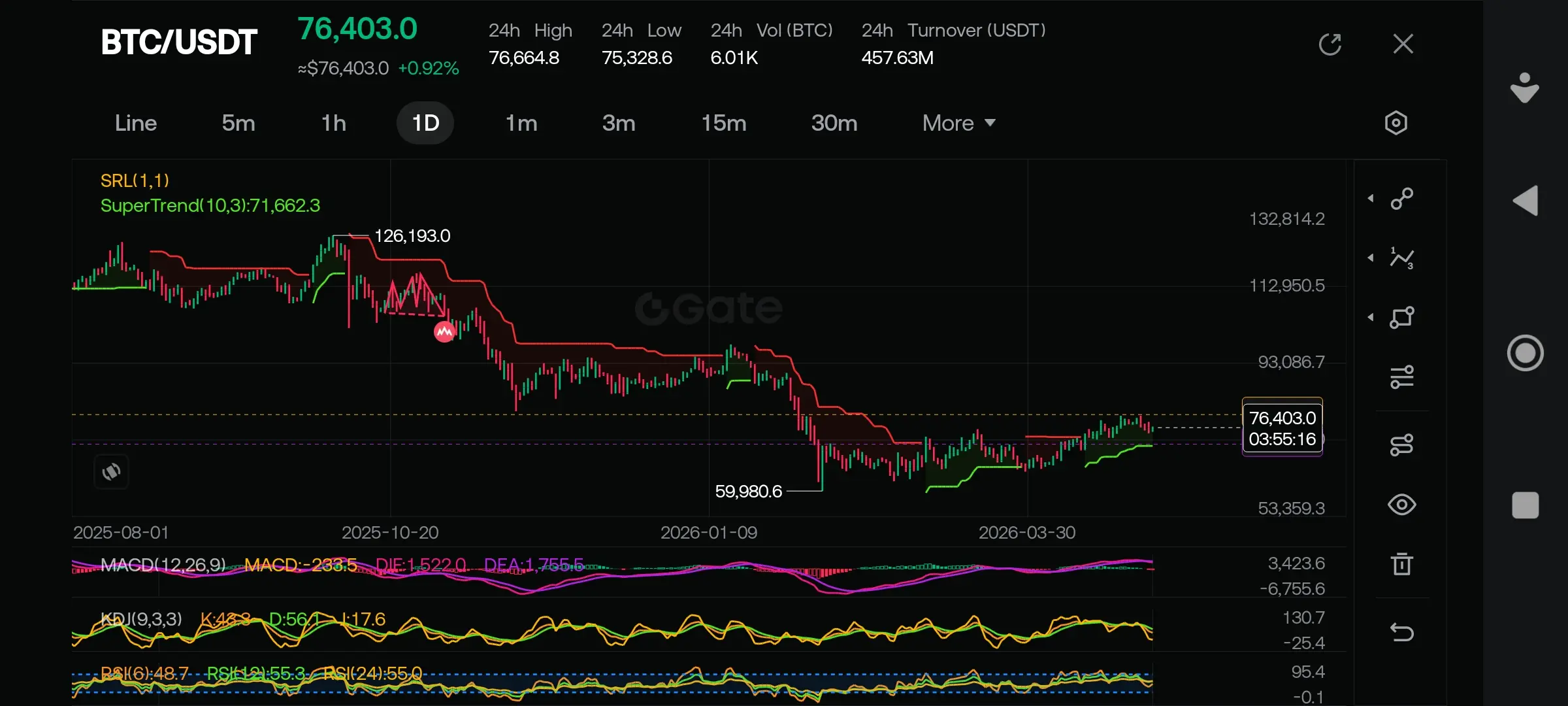This screenshot has width=1568, height=706.
Task: Tap the Line chart type button
Action: tap(136, 123)
